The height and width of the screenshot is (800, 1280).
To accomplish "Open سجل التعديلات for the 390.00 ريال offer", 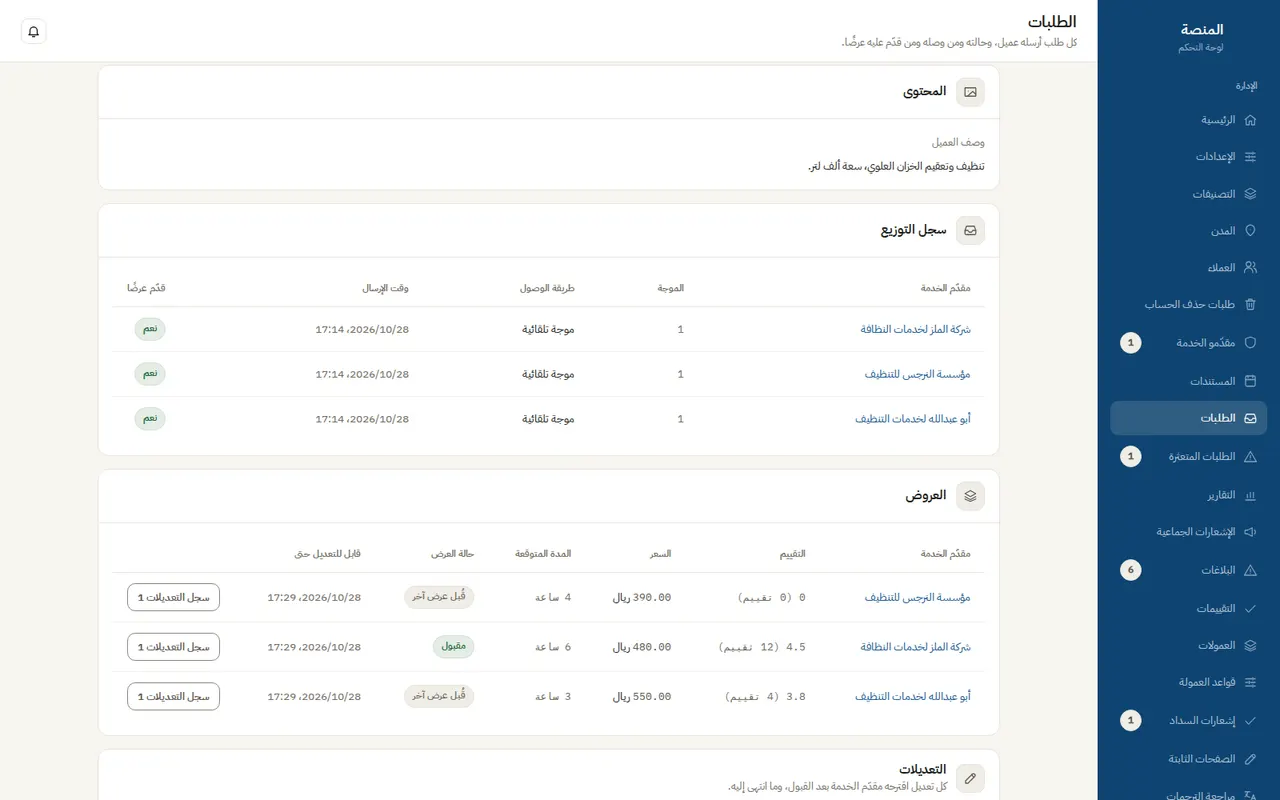I will (173, 597).
